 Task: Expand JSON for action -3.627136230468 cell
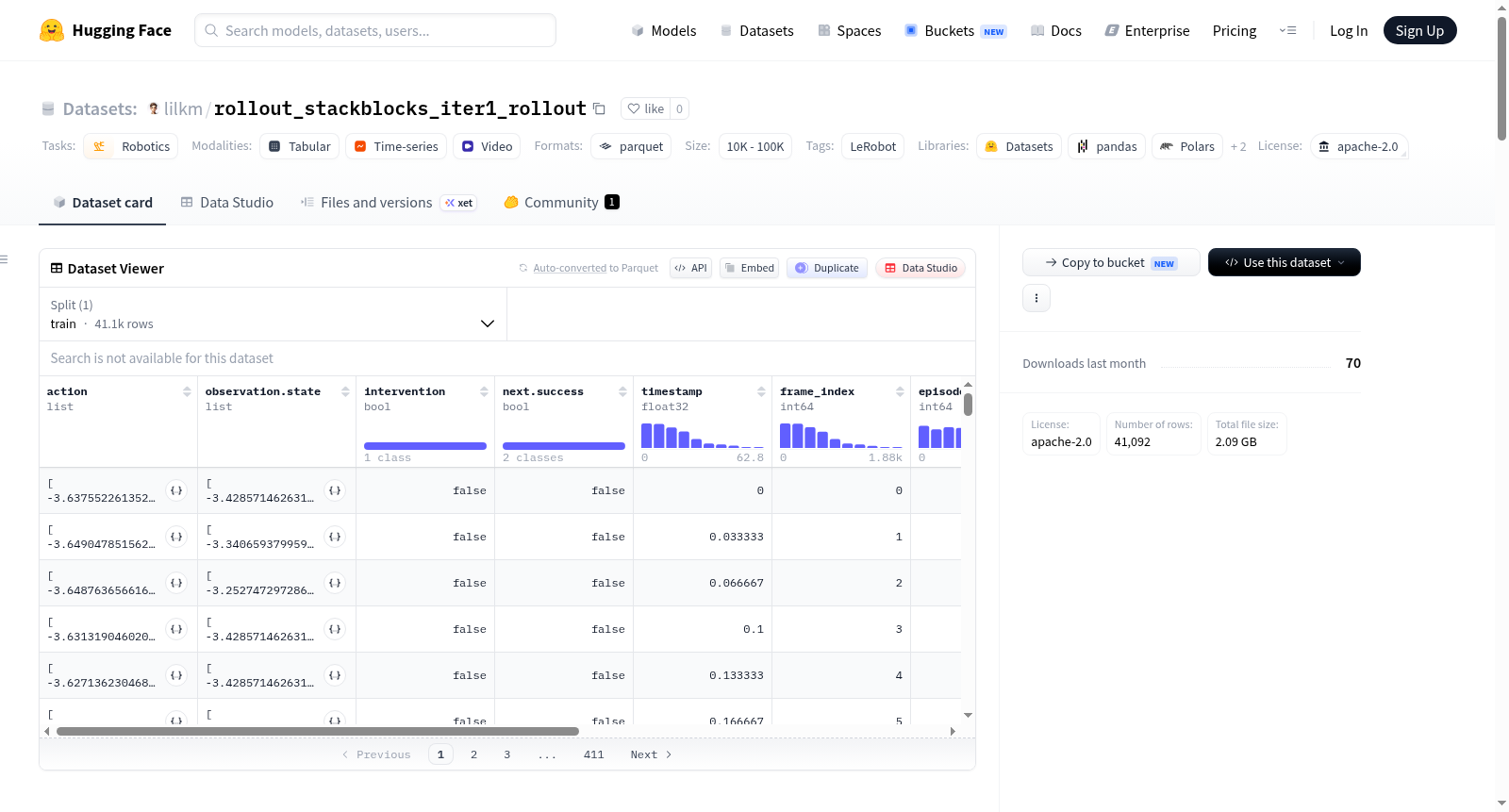point(176,675)
